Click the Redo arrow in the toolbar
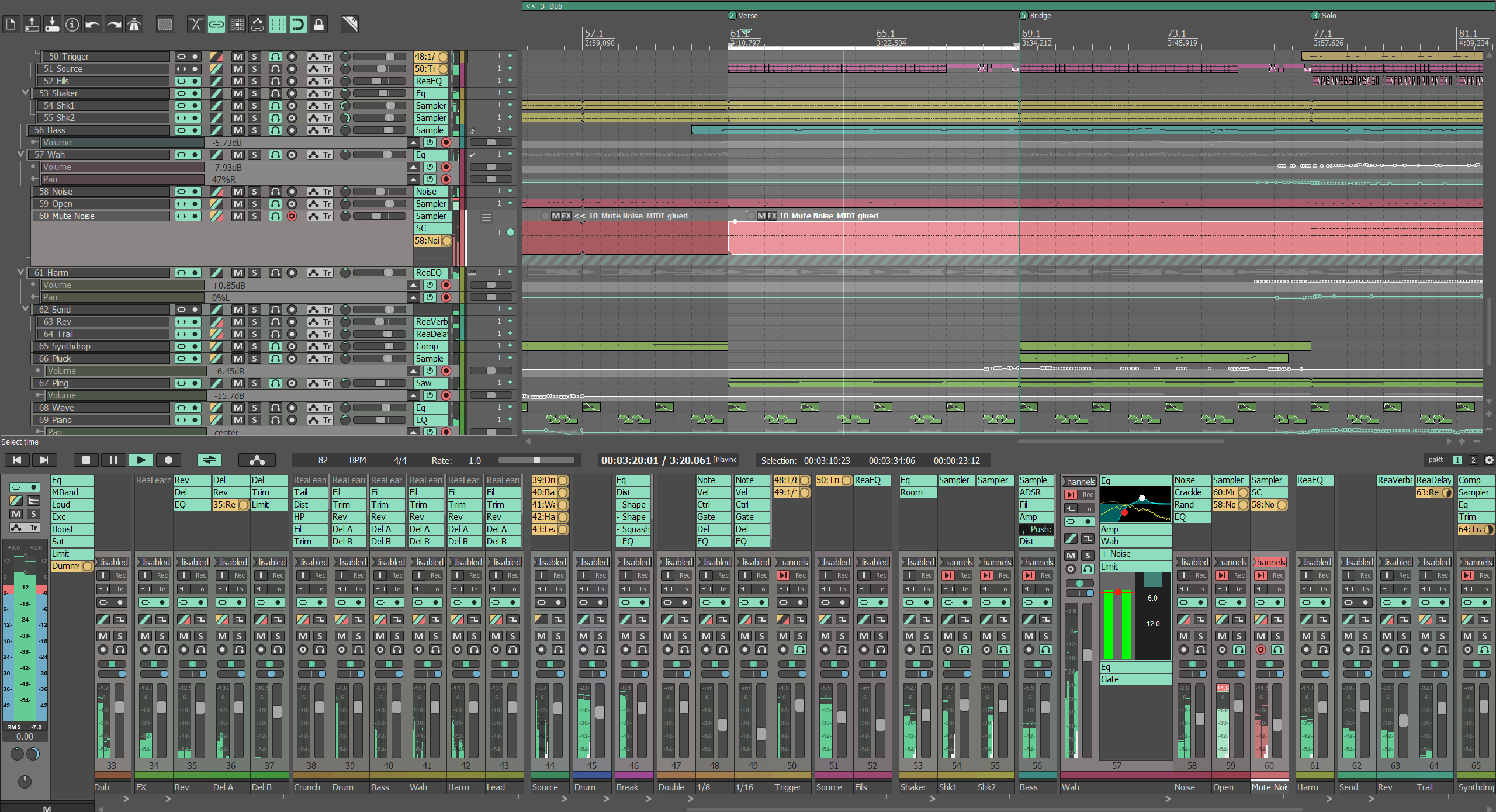The height and width of the screenshot is (812, 1496). point(114,25)
